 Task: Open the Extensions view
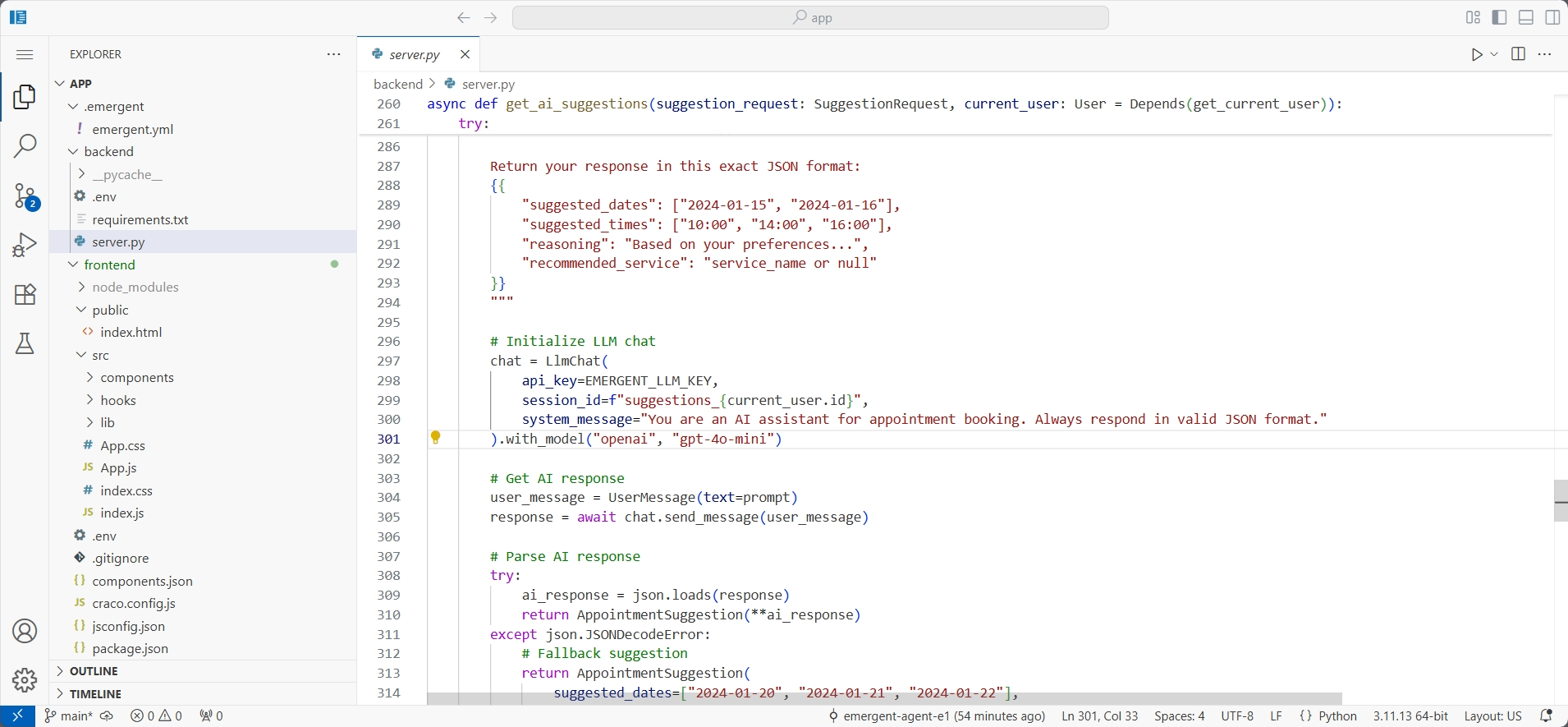(25, 294)
